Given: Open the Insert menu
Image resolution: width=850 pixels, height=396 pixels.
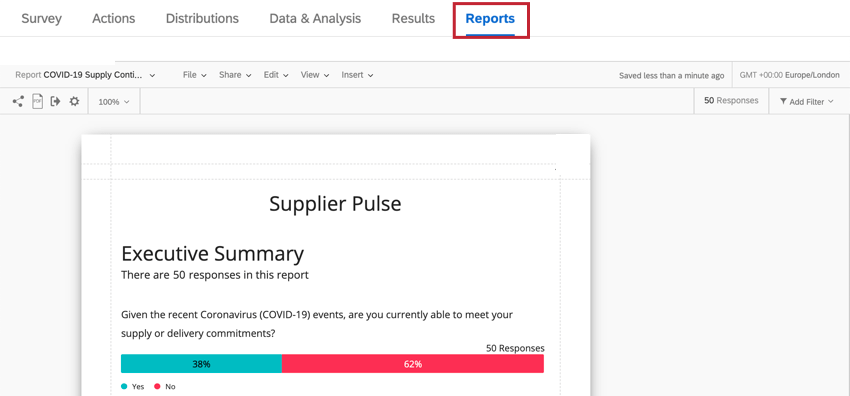Looking at the screenshot, I should (x=357, y=75).
